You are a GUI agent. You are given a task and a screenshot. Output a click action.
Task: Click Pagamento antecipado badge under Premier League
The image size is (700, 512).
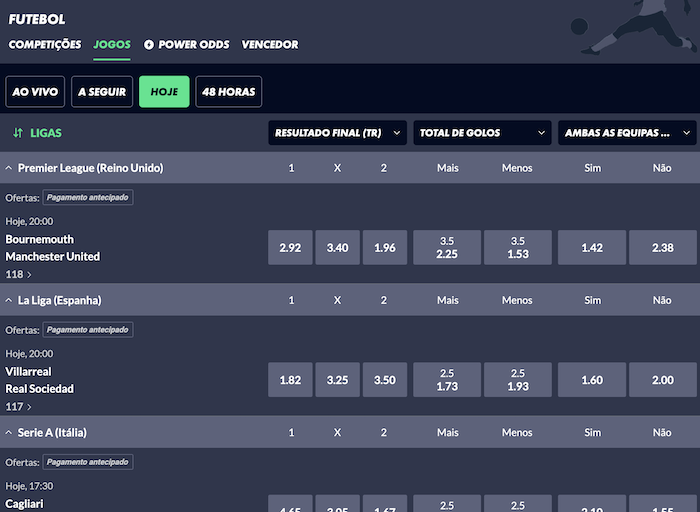click(88, 198)
